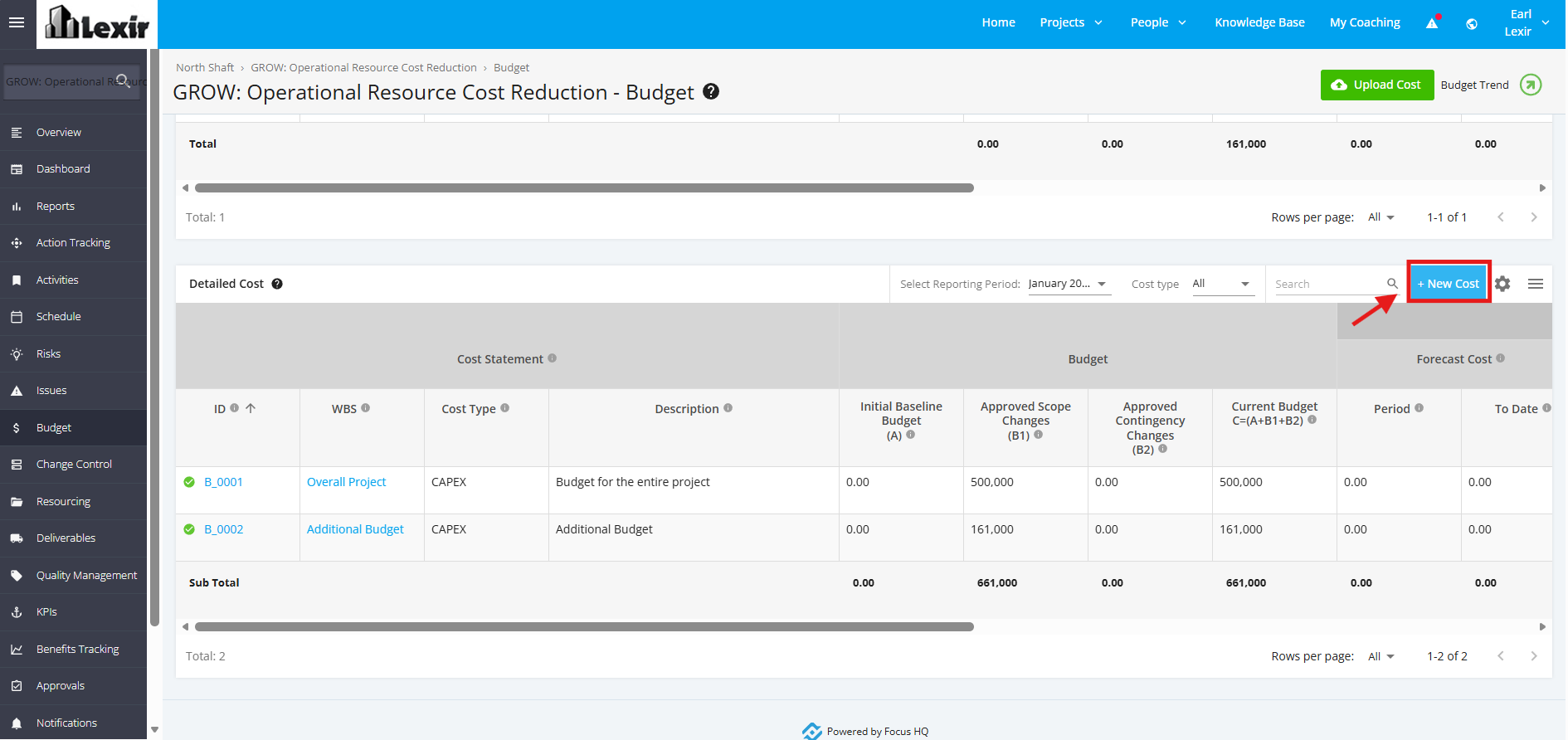Open the Overall Project WBS link

pos(346,482)
